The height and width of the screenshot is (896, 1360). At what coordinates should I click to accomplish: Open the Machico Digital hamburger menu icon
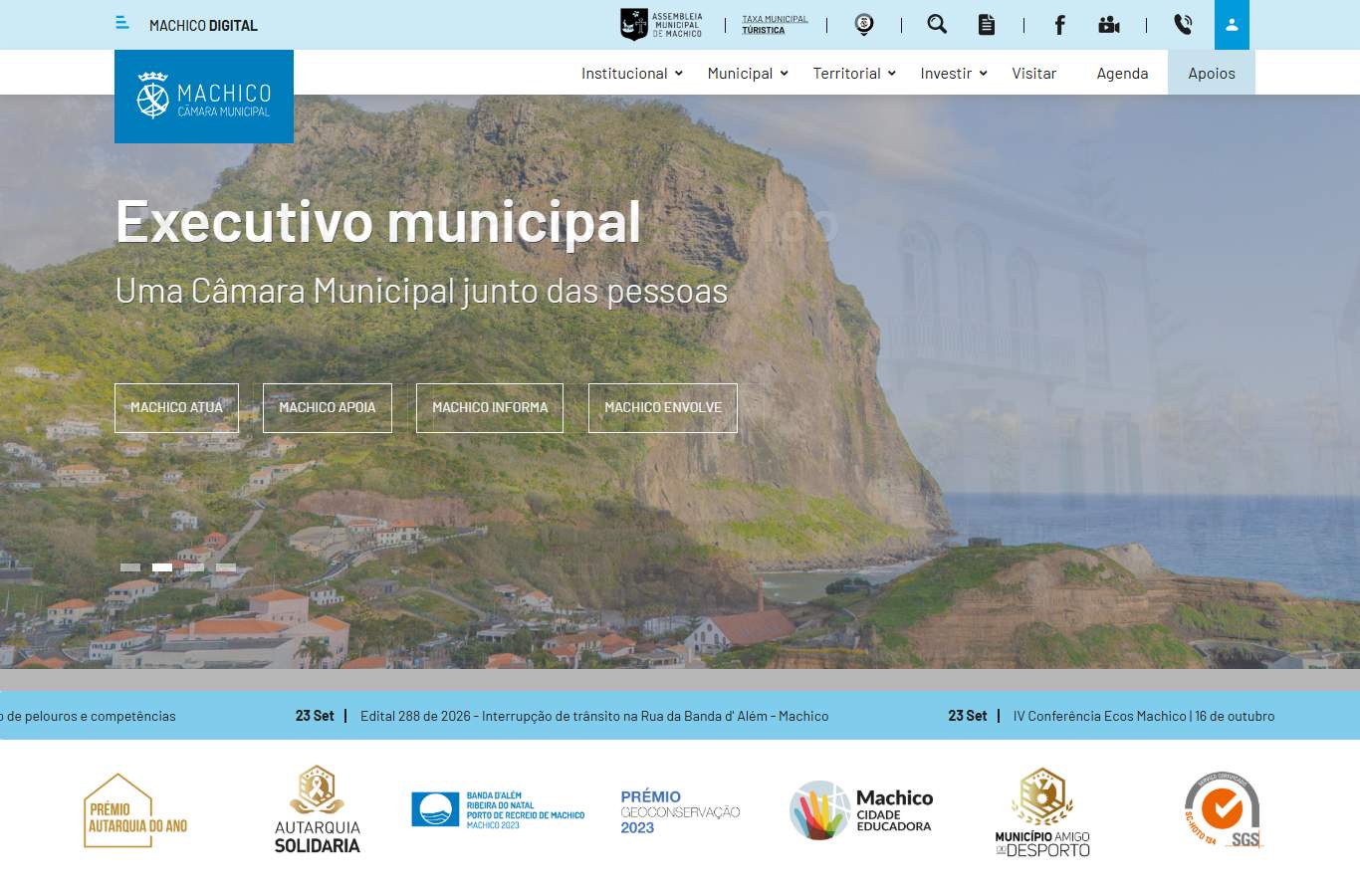(122, 23)
